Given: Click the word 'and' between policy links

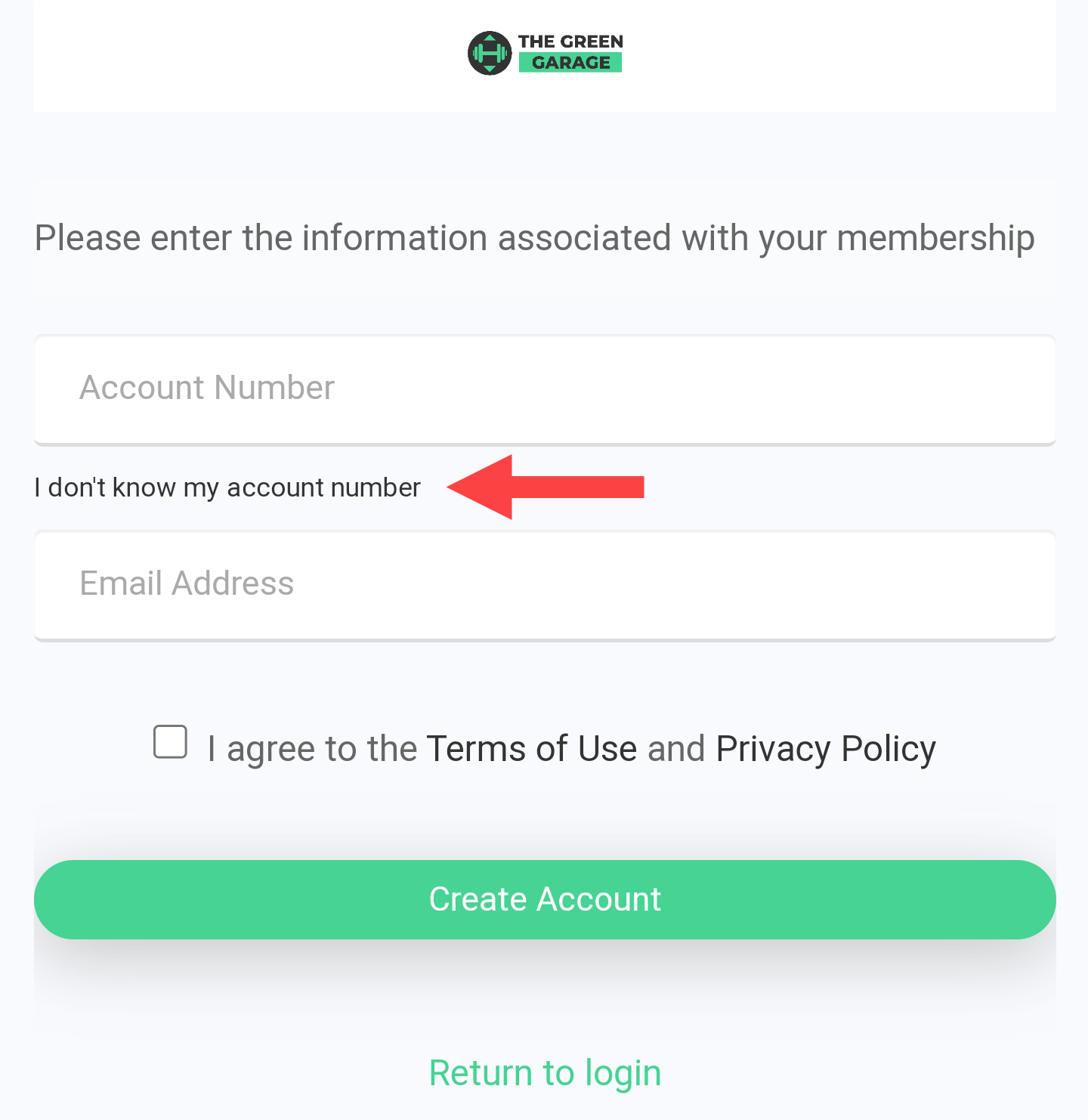Looking at the screenshot, I should pos(676,749).
